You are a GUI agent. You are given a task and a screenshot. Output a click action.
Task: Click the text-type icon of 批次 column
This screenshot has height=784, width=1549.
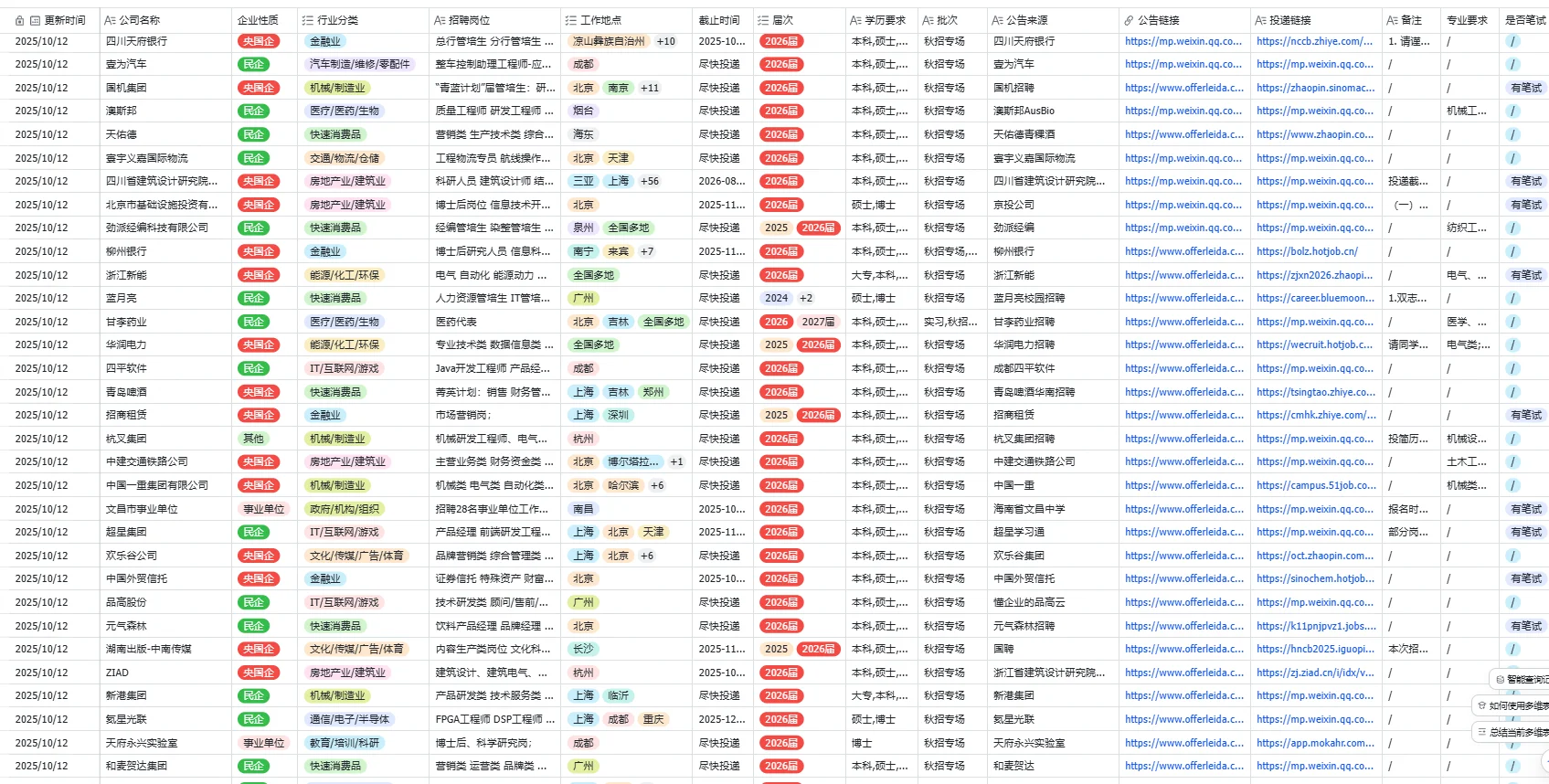(x=928, y=20)
